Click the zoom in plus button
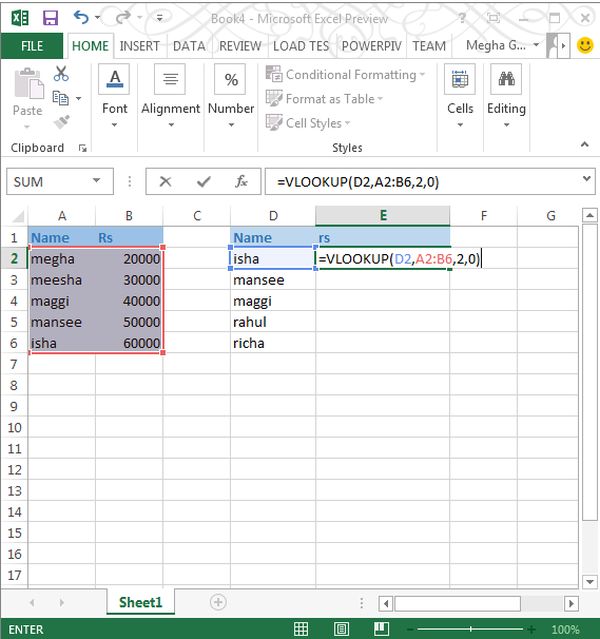This screenshot has width=600, height=639. point(531,630)
